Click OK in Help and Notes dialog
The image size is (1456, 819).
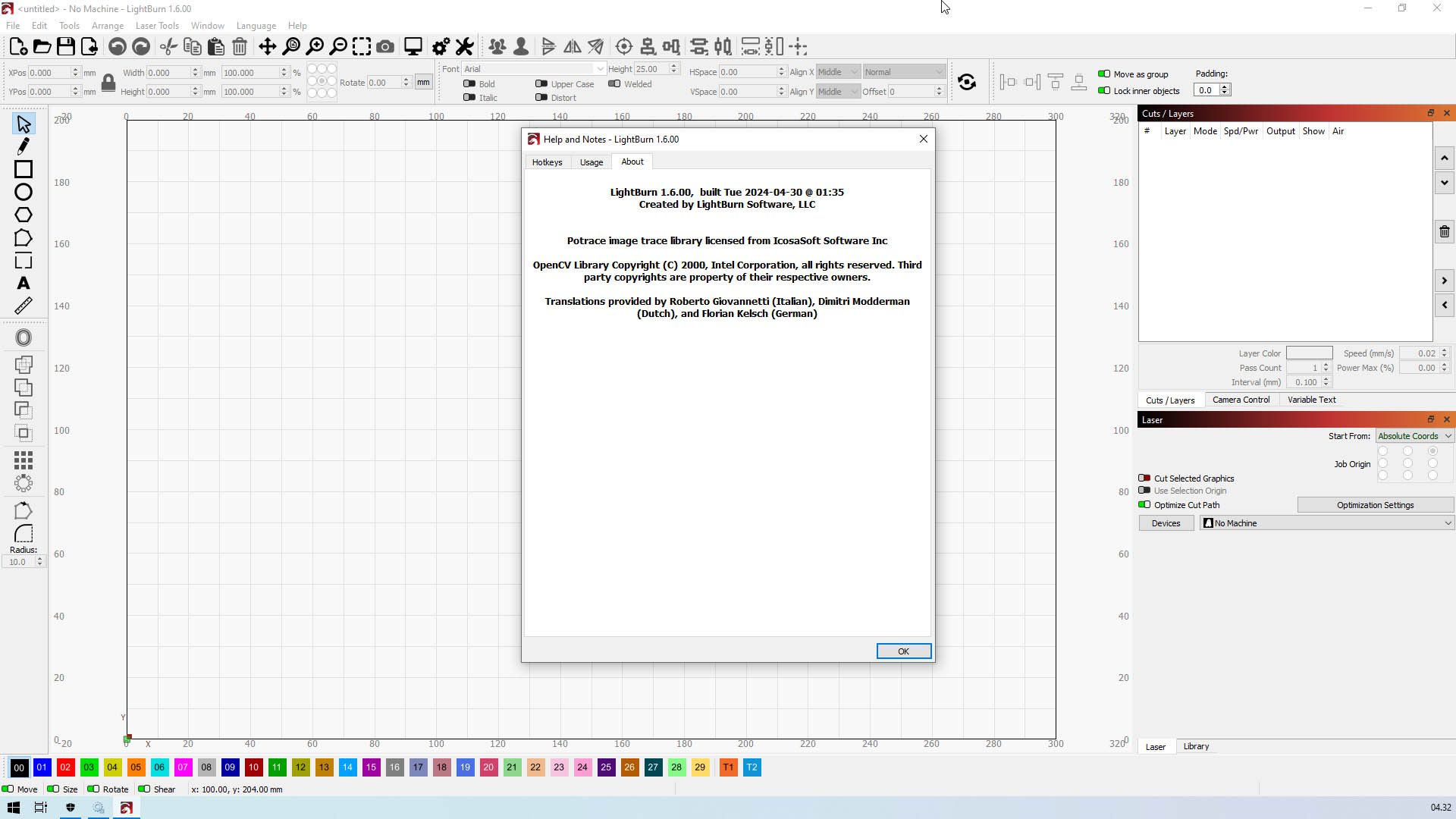point(903,651)
